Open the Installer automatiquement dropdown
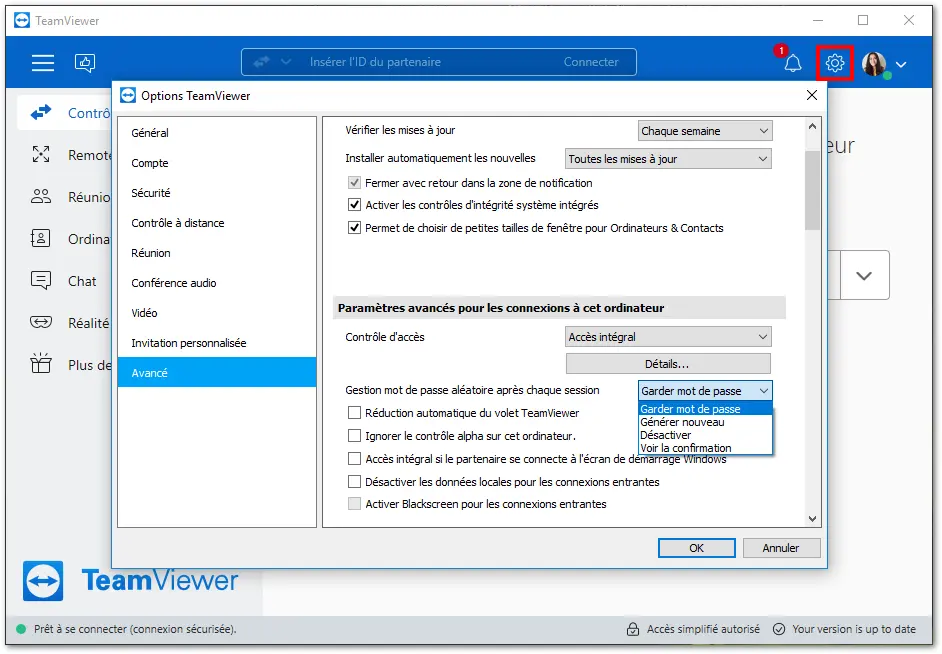942x654 pixels. 668,159
